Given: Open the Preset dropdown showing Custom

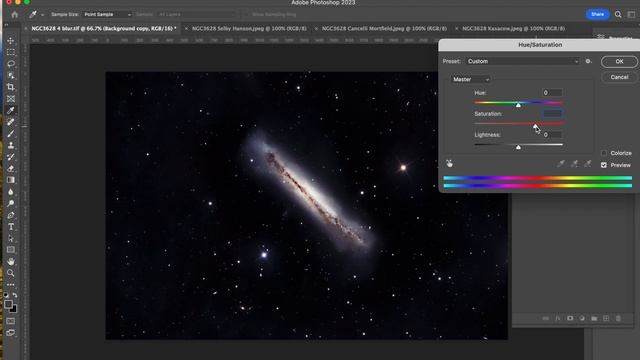Looking at the screenshot, I should 523,61.
